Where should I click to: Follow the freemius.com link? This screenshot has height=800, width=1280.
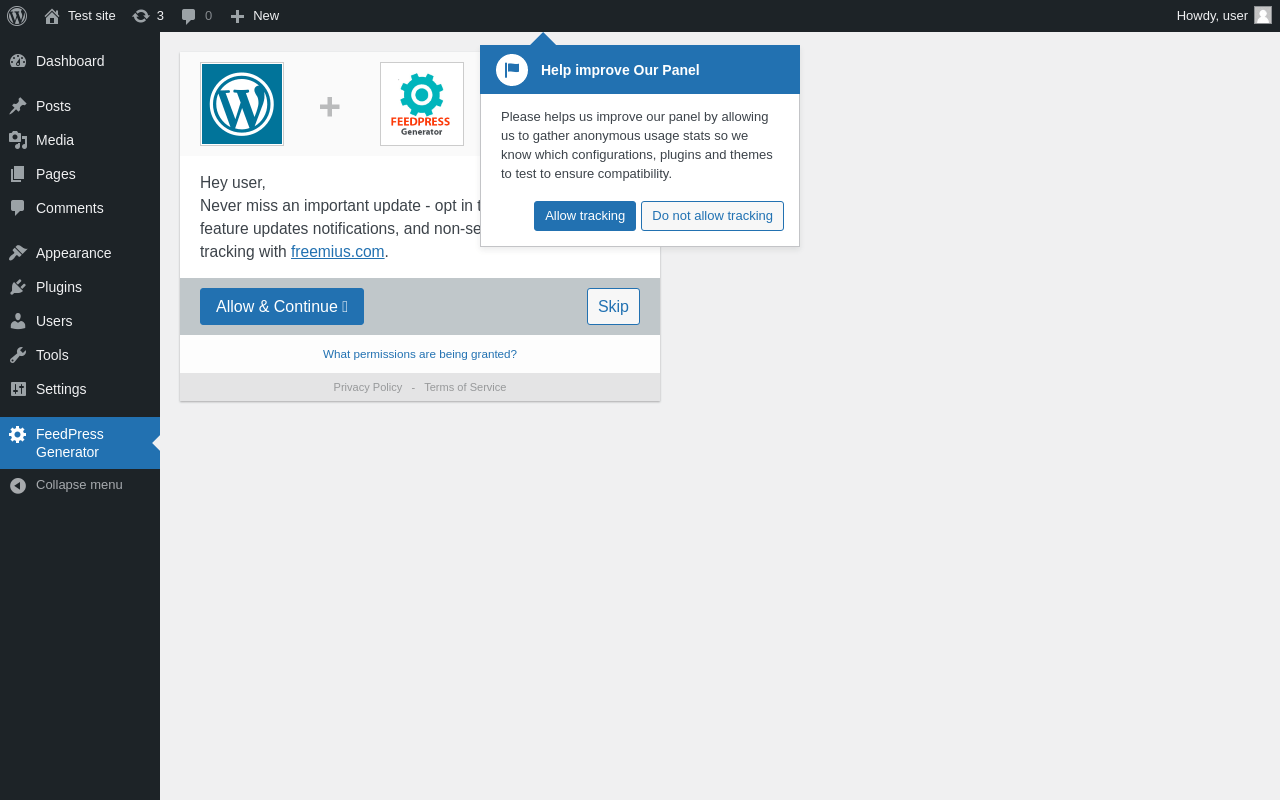[x=338, y=252]
